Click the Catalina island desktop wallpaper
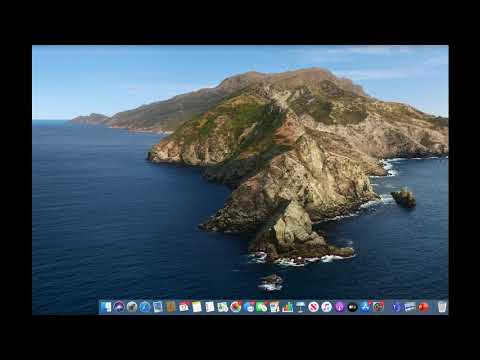 (240, 167)
